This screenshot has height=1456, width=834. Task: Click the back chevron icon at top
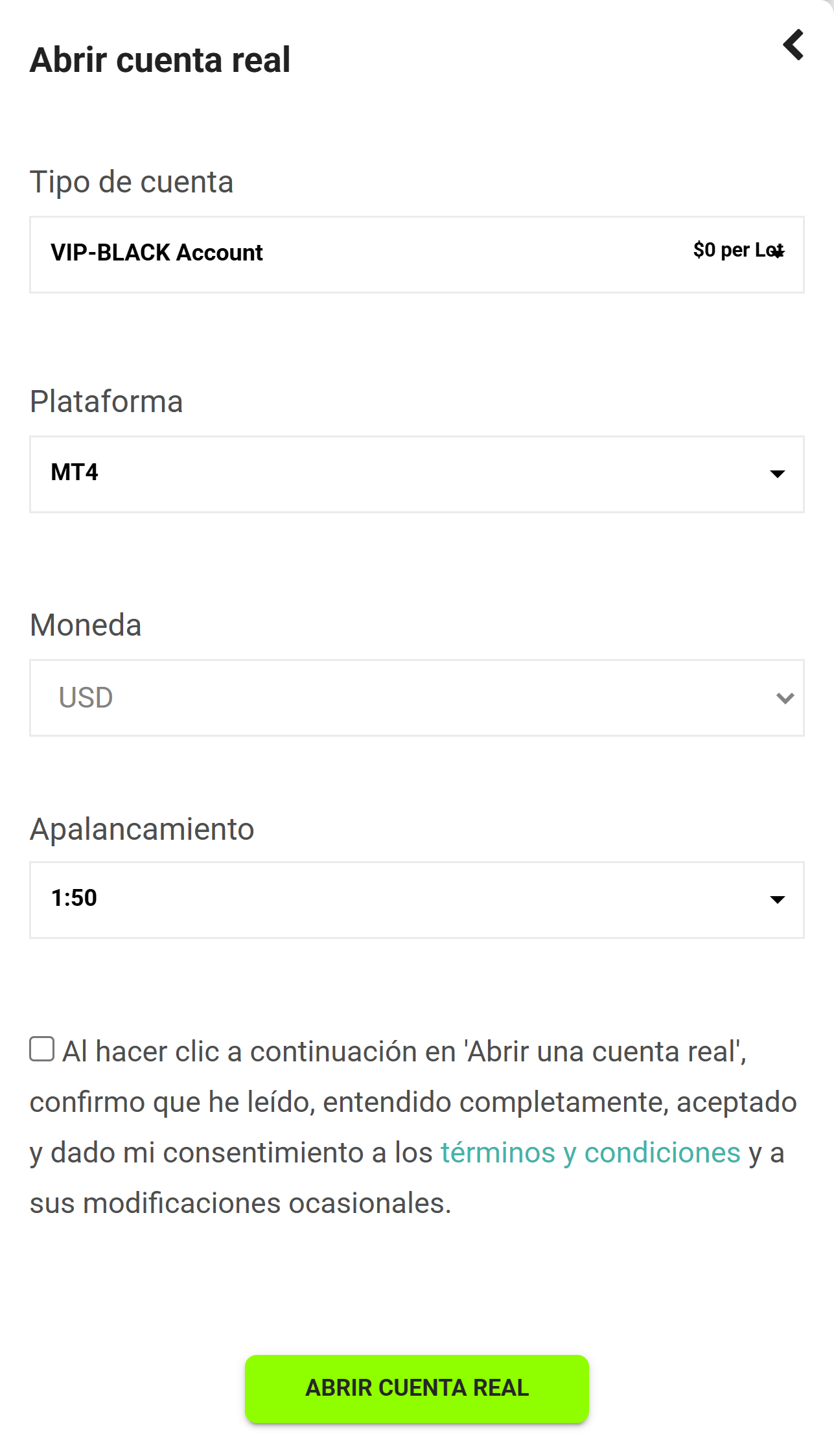793,45
